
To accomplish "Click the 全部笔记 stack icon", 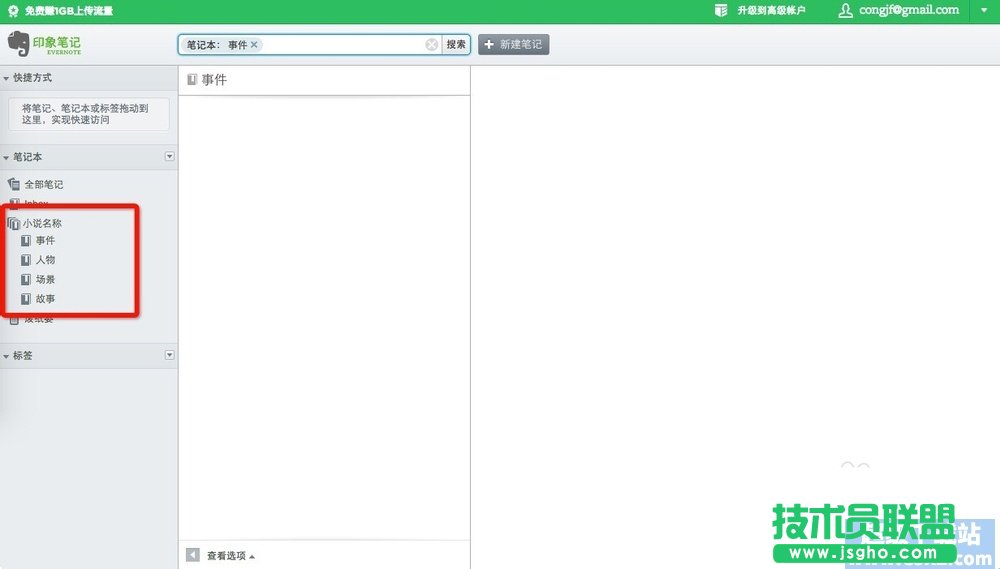I will point(13,184).
